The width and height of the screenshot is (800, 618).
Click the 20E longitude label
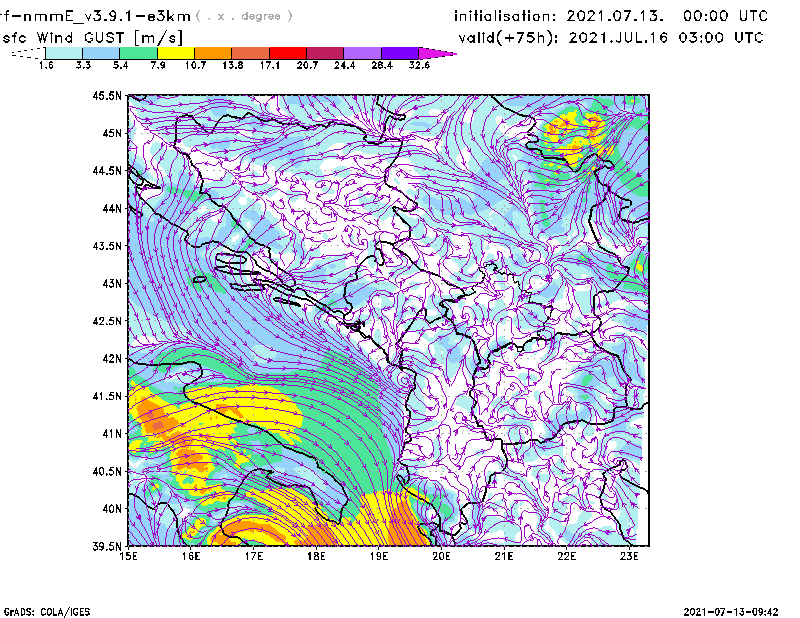pyautogui.click(x=441, y=556)
